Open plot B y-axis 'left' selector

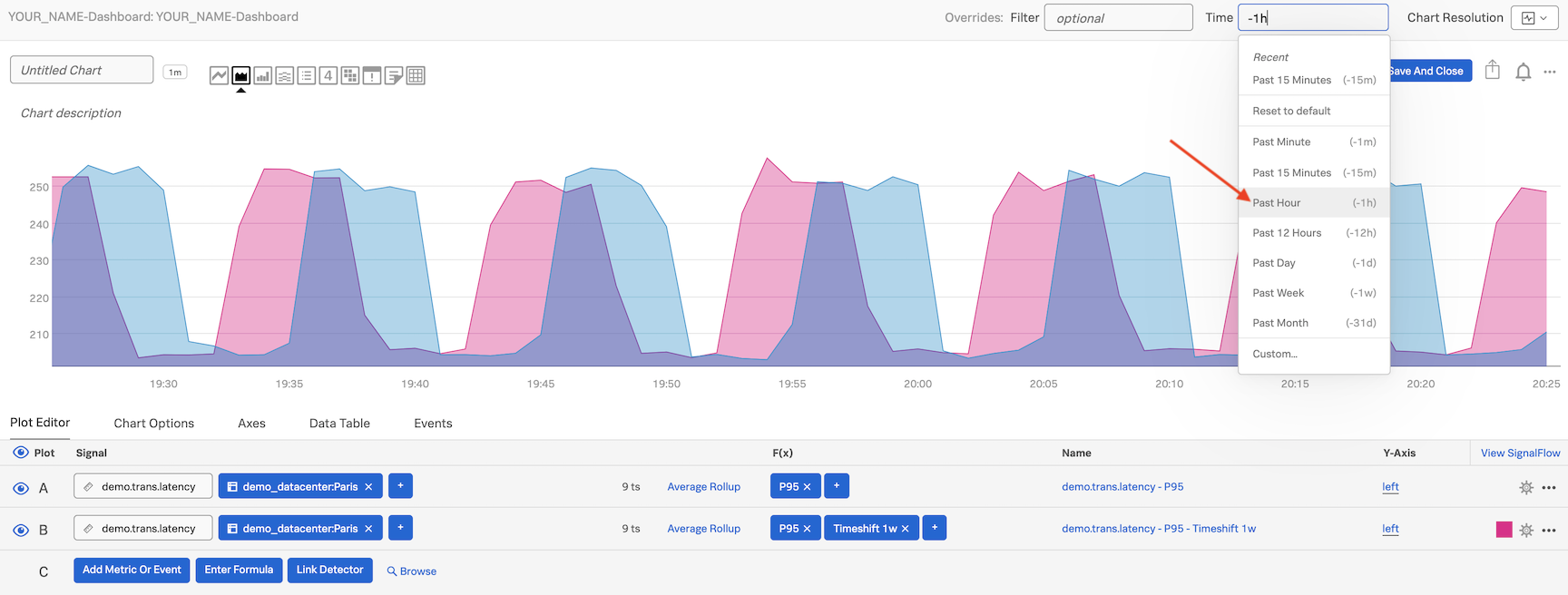tap(1390, 529)
